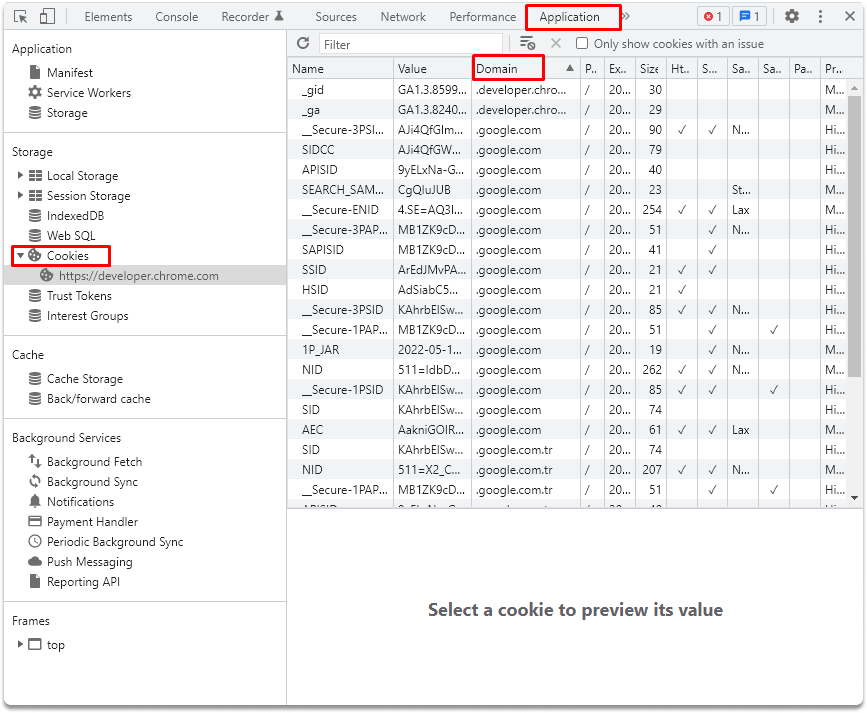This screenshot has width=867, height=713.
Task: Toggle Domain column sort arrow
Action: [570, 68]
